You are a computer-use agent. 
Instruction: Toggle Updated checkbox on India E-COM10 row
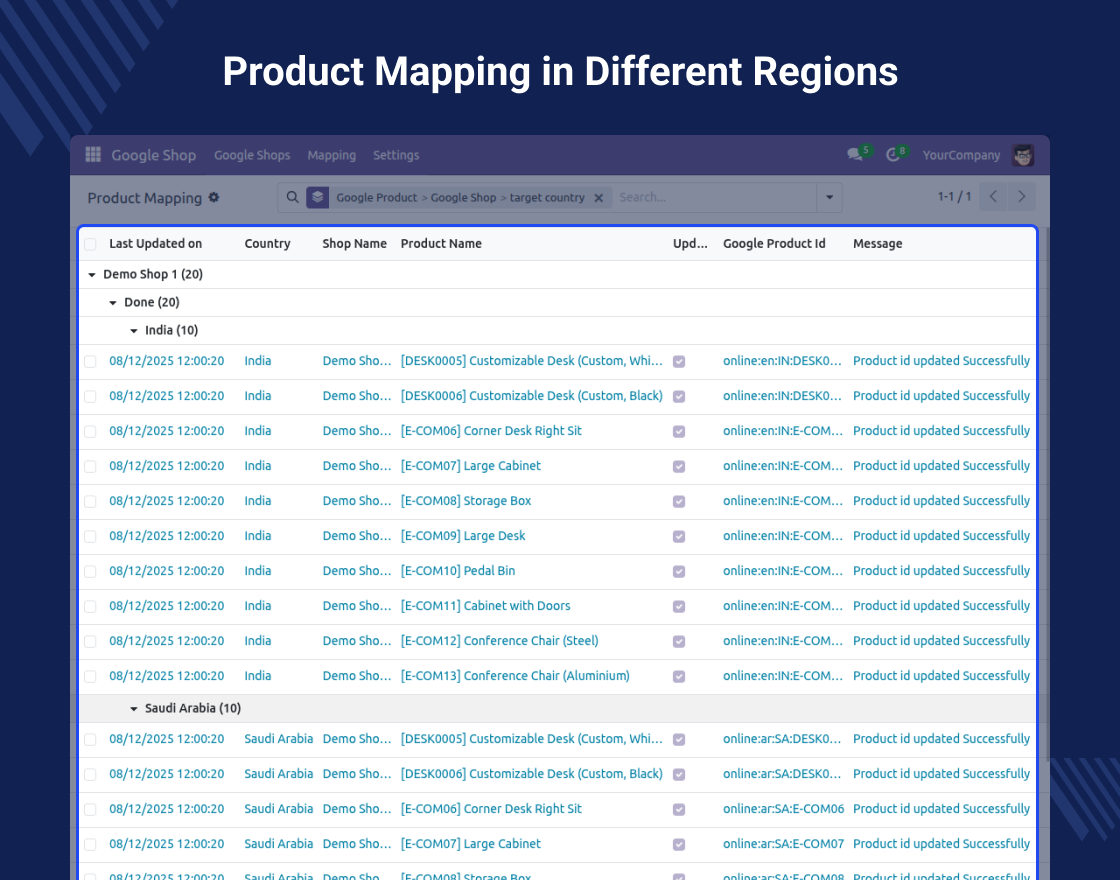[x=679, y=571]
